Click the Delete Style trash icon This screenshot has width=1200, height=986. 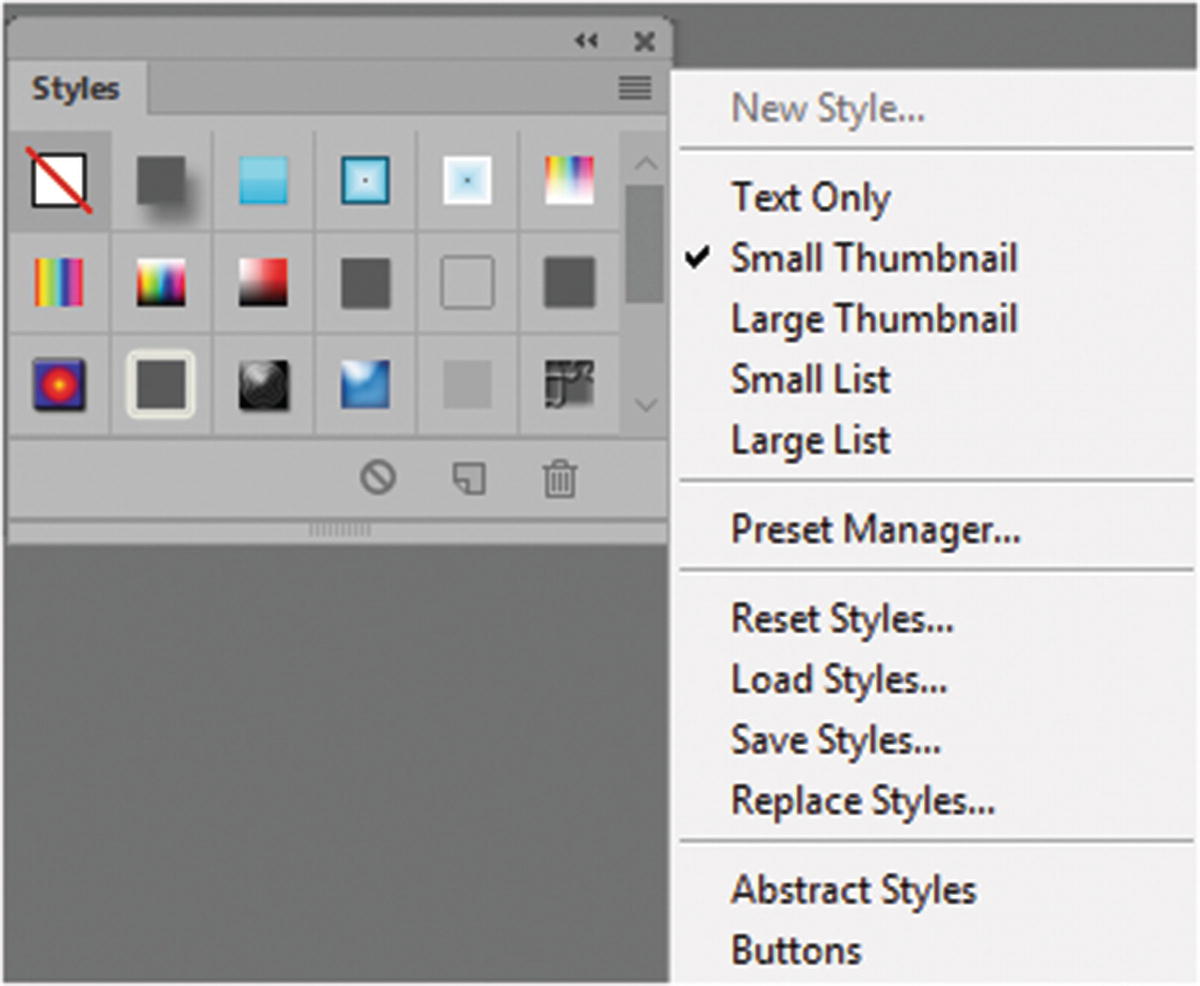[559, 479]
